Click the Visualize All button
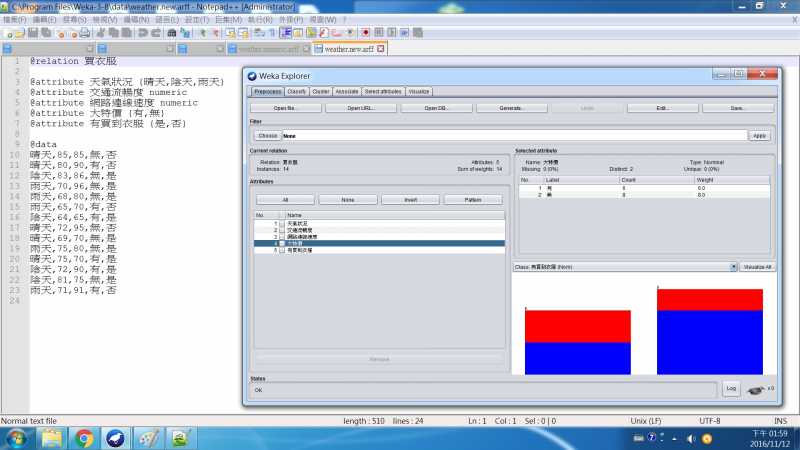This screenshot has height=450, width=800. point(758,267)
